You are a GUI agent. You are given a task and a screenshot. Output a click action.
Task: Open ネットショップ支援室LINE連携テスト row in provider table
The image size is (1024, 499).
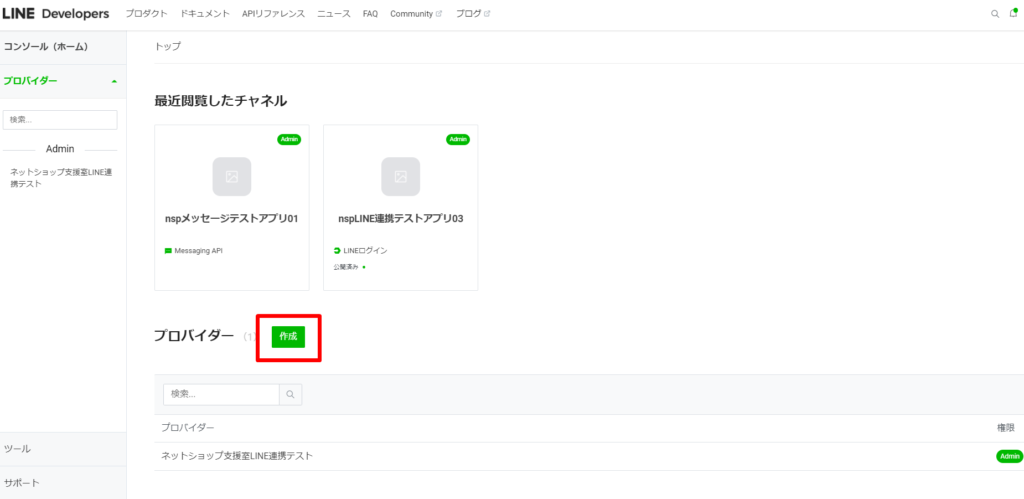237,456
